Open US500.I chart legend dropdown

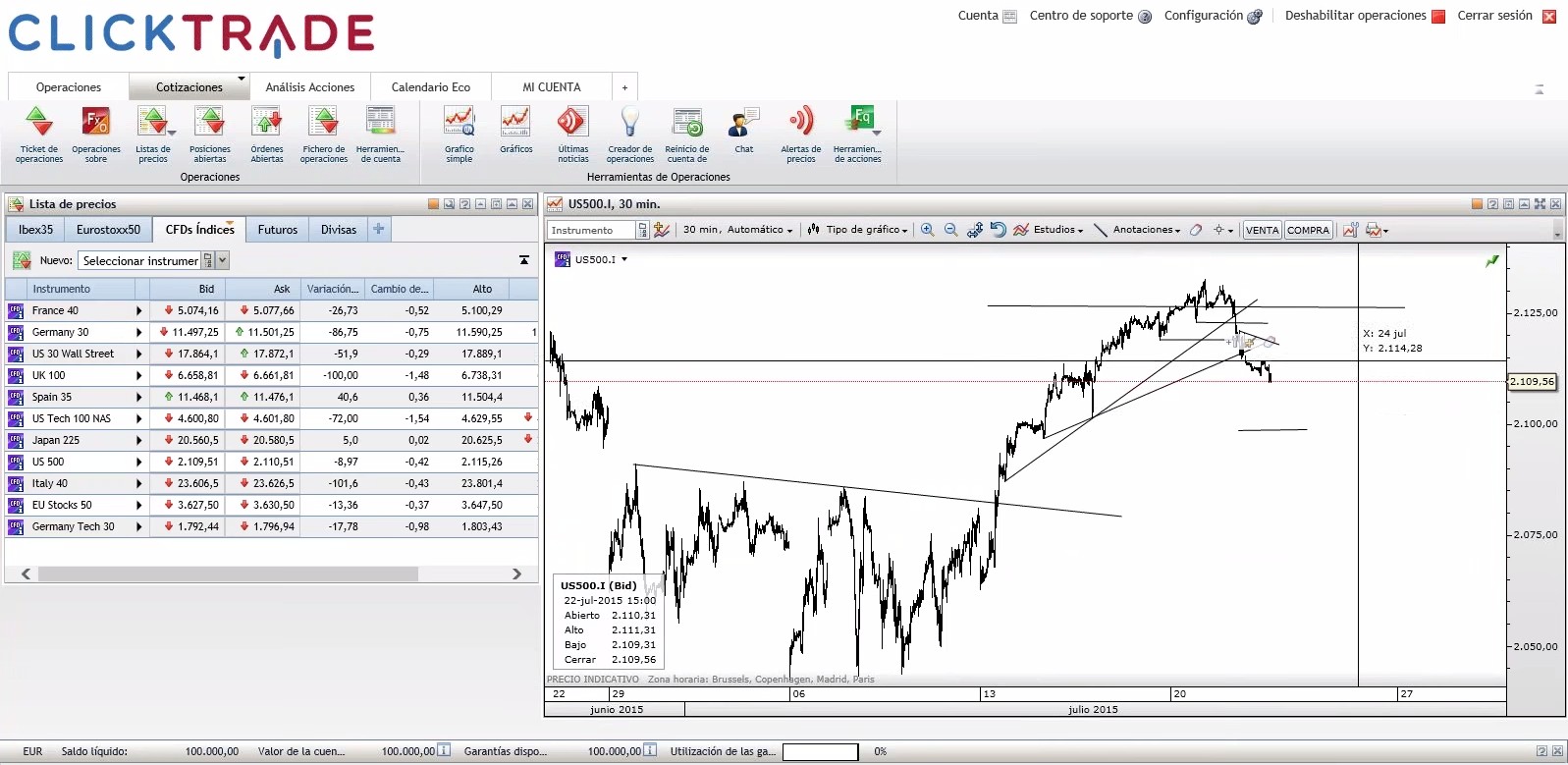(x=624, y=259)
